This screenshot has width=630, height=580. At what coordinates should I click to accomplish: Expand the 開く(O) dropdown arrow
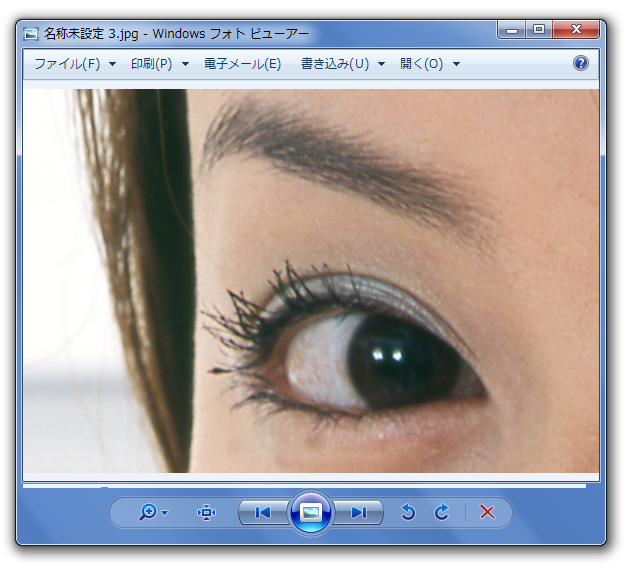[456, 64]
